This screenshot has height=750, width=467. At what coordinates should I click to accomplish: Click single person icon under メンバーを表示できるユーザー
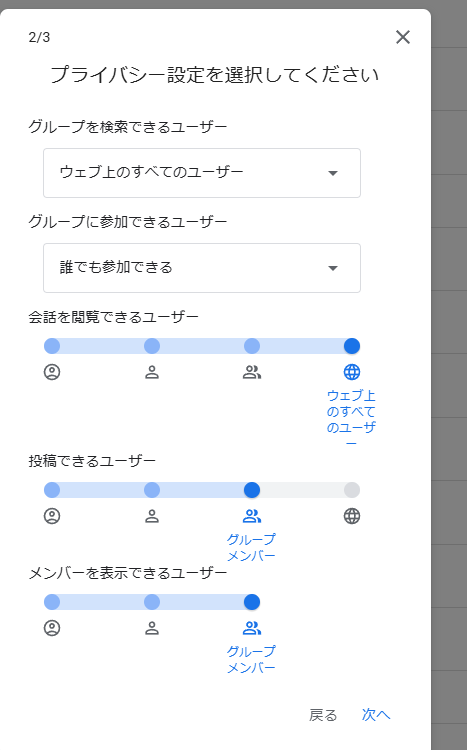point(152,628)
